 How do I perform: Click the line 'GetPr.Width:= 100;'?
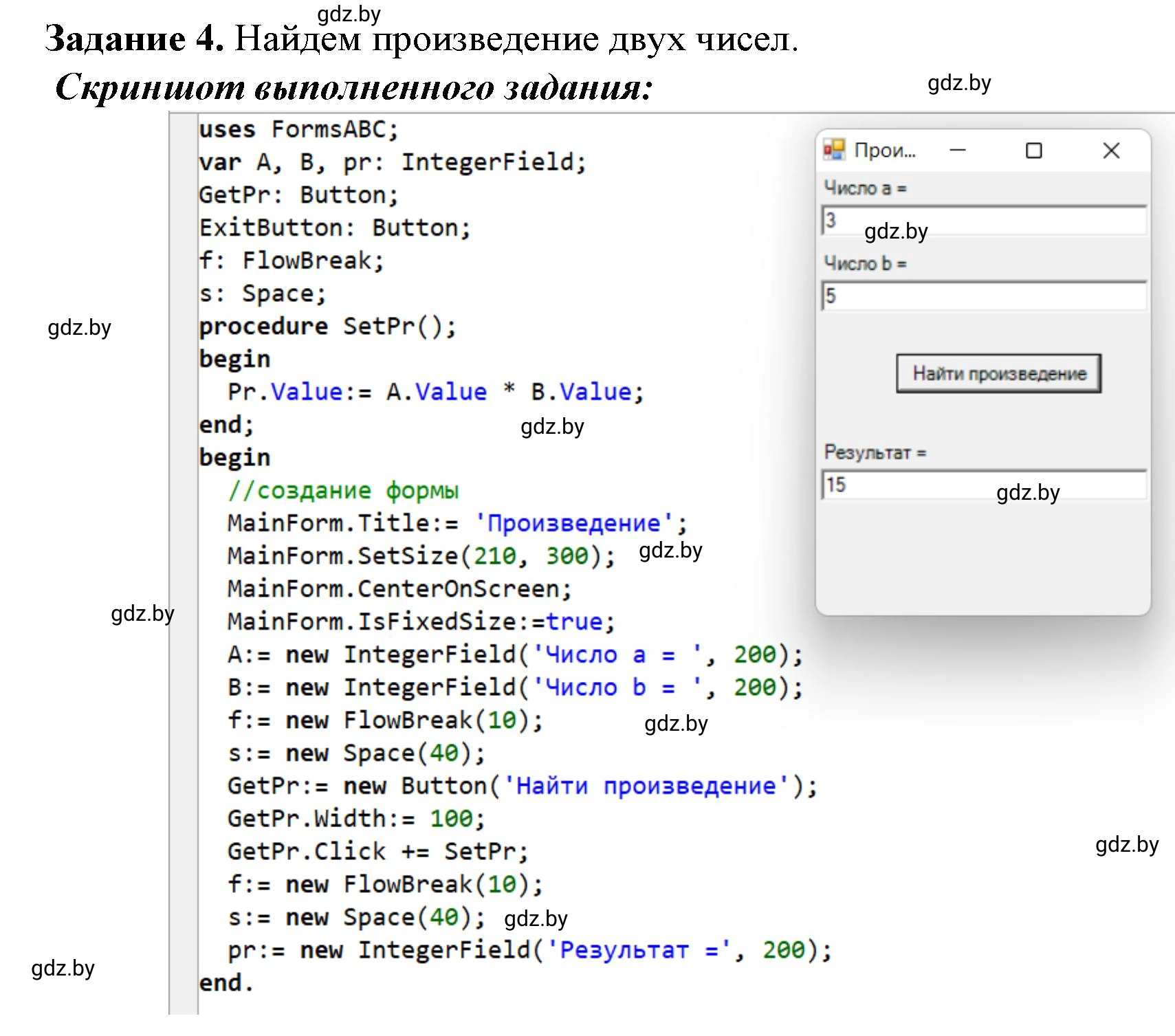(x=357, y=819)
